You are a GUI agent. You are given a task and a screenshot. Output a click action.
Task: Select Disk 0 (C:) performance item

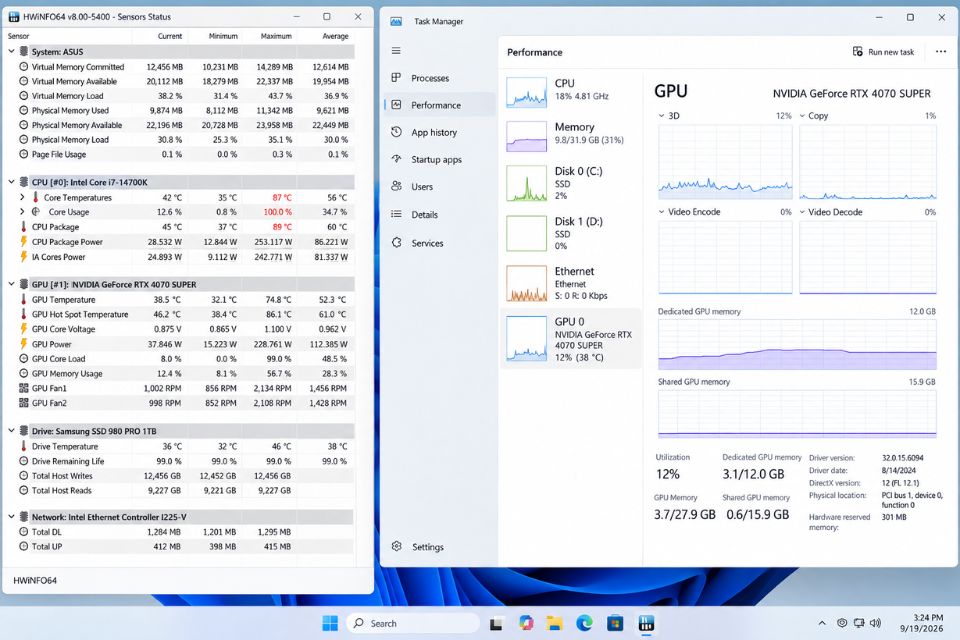tap(571, 183)
